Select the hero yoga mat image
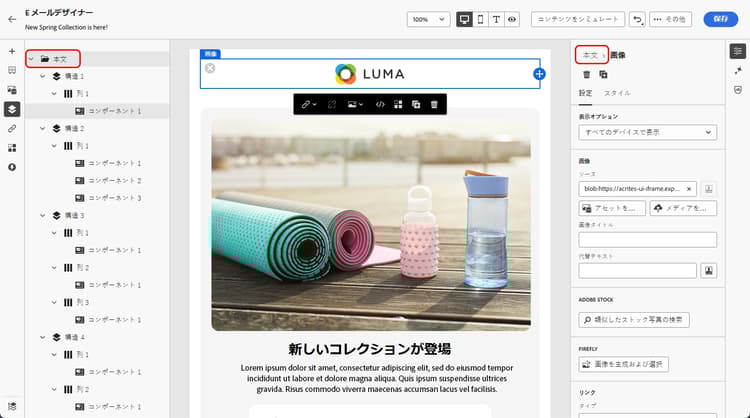This screenshot has width=750, height=418. click(x=371, y=225)
